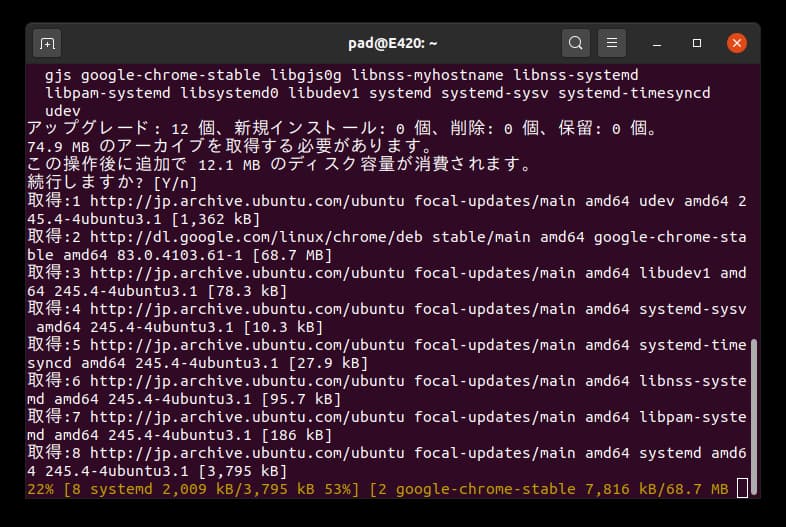Click the terminal vertical scrollbar handle
This screenshot has width=786, height=527.
click(x=753, y=417)
